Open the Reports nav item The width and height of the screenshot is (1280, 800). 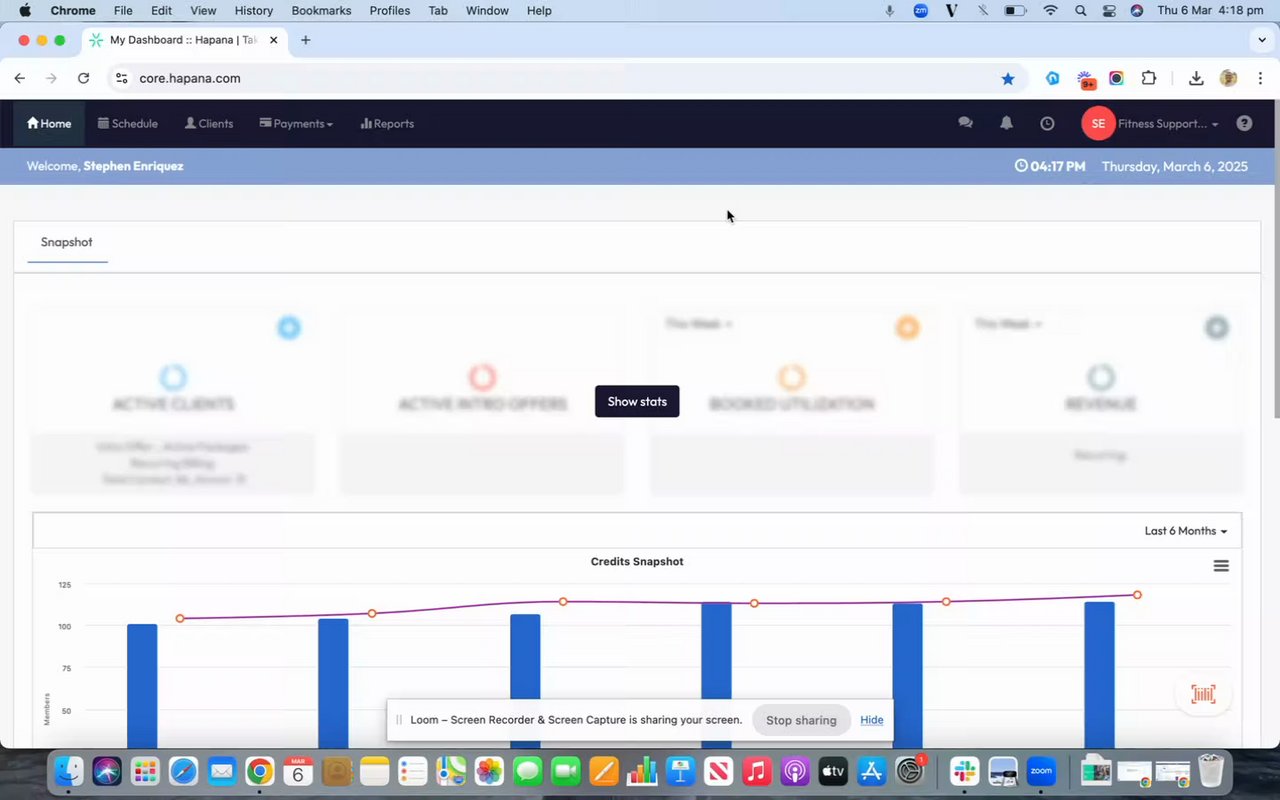point(387,123)
